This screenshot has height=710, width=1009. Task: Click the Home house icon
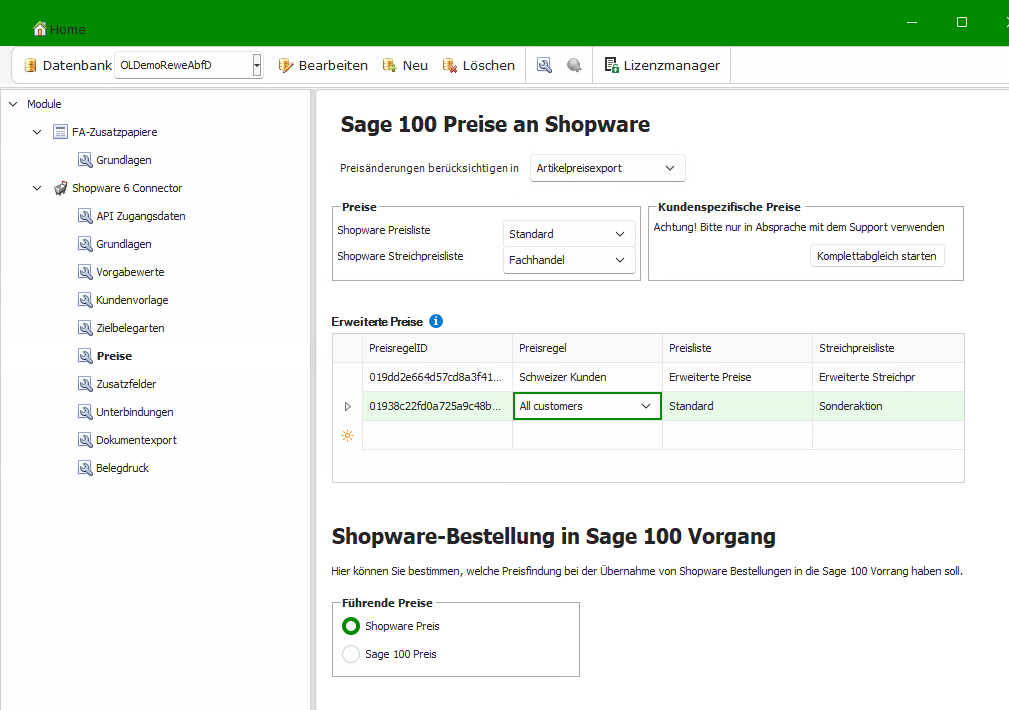[40, 28]
